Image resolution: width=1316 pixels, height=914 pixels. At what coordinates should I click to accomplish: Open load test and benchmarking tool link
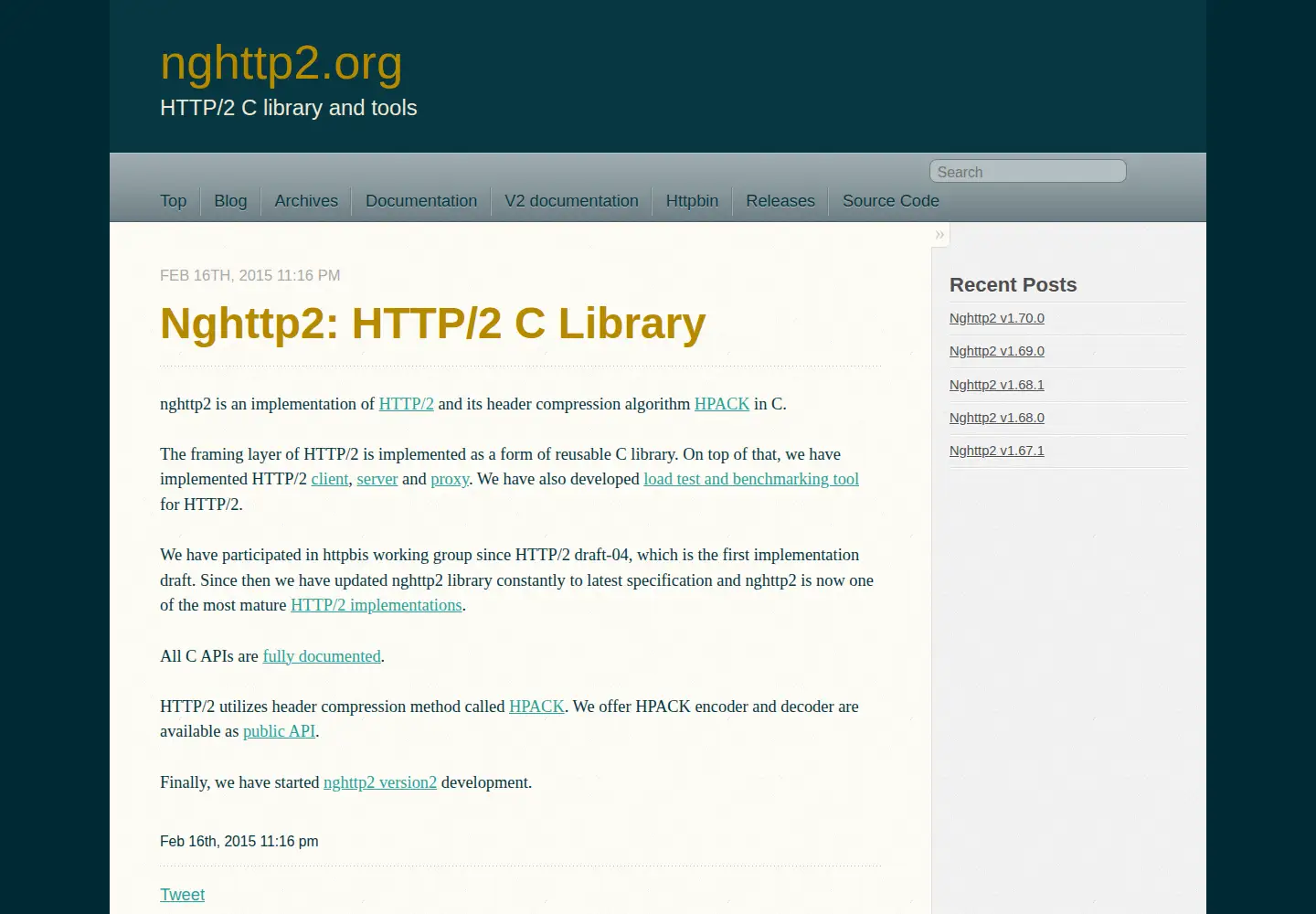751,479
